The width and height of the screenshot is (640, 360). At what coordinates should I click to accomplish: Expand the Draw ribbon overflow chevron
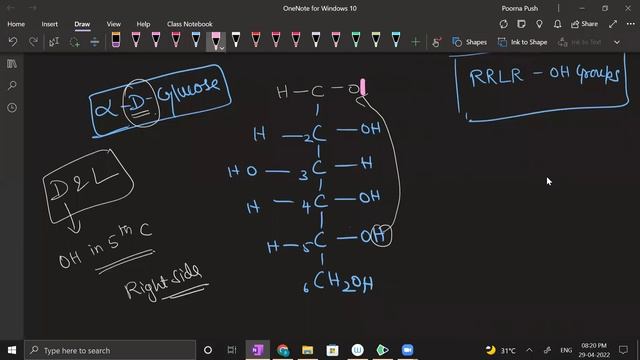(x=617, y=42)
